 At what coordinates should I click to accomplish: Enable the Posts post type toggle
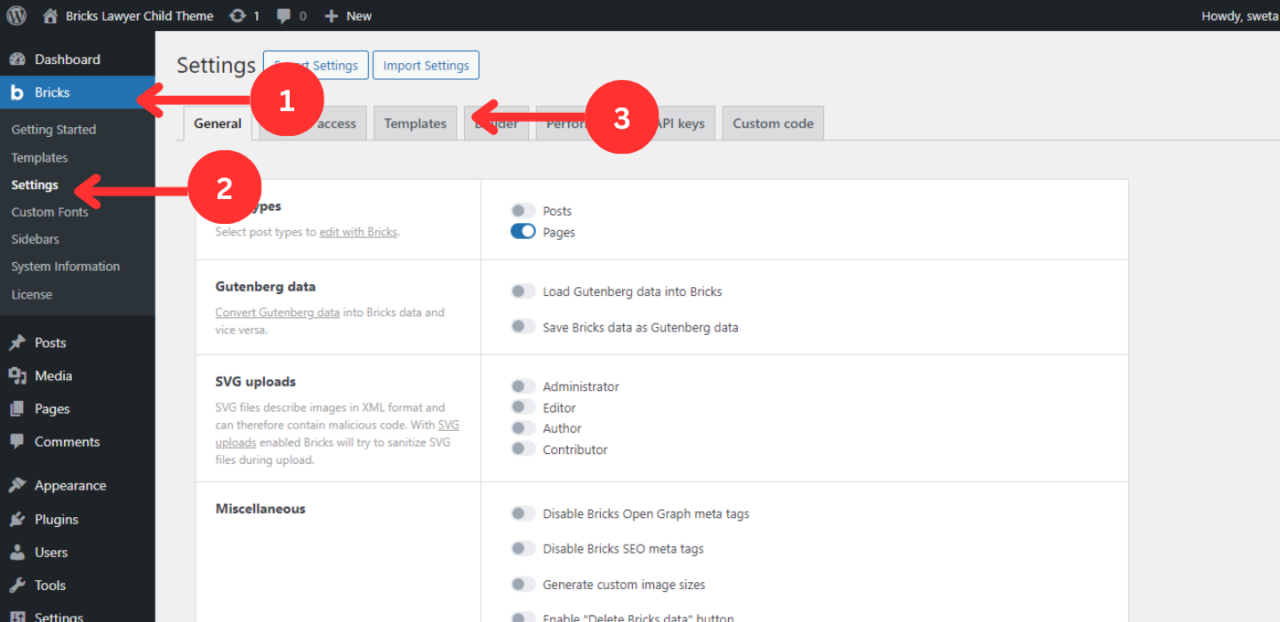coord(522,210)
